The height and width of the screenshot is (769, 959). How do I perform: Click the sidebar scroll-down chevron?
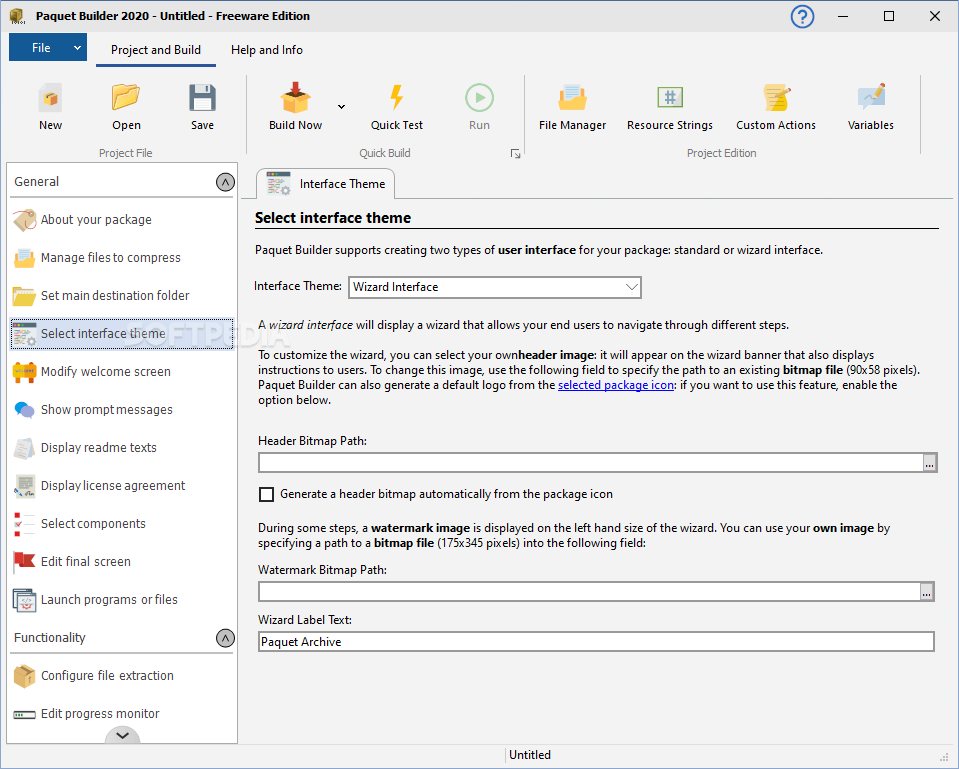point(122,735)
